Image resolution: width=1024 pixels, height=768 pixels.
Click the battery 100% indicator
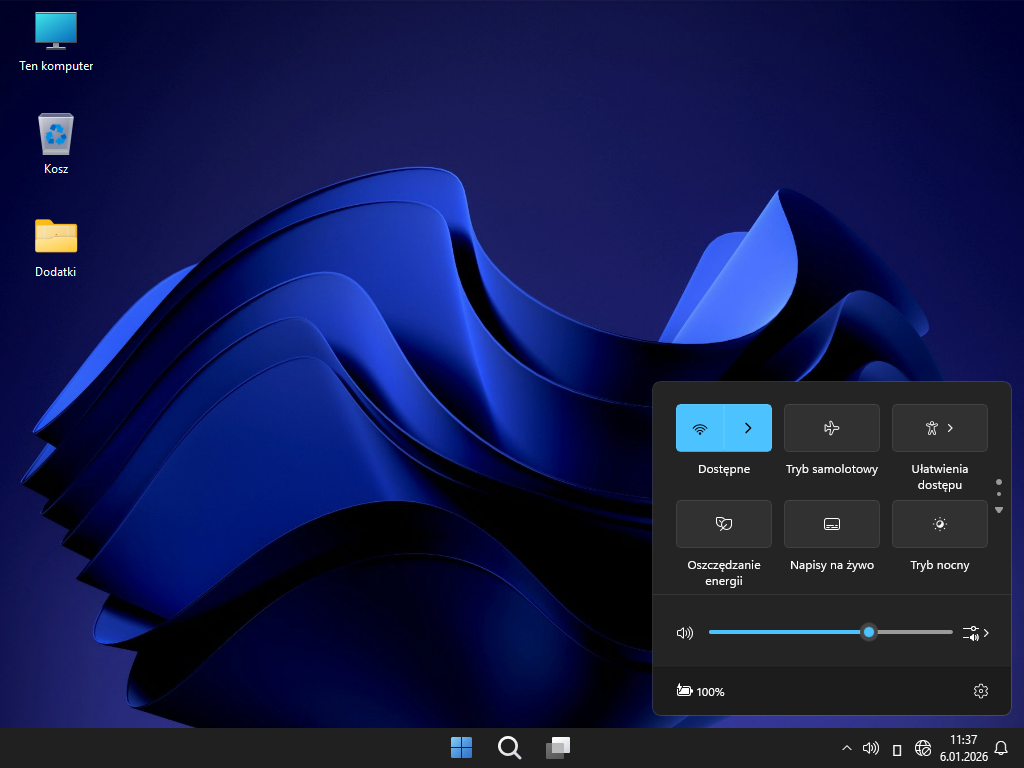tap(701, 691)
